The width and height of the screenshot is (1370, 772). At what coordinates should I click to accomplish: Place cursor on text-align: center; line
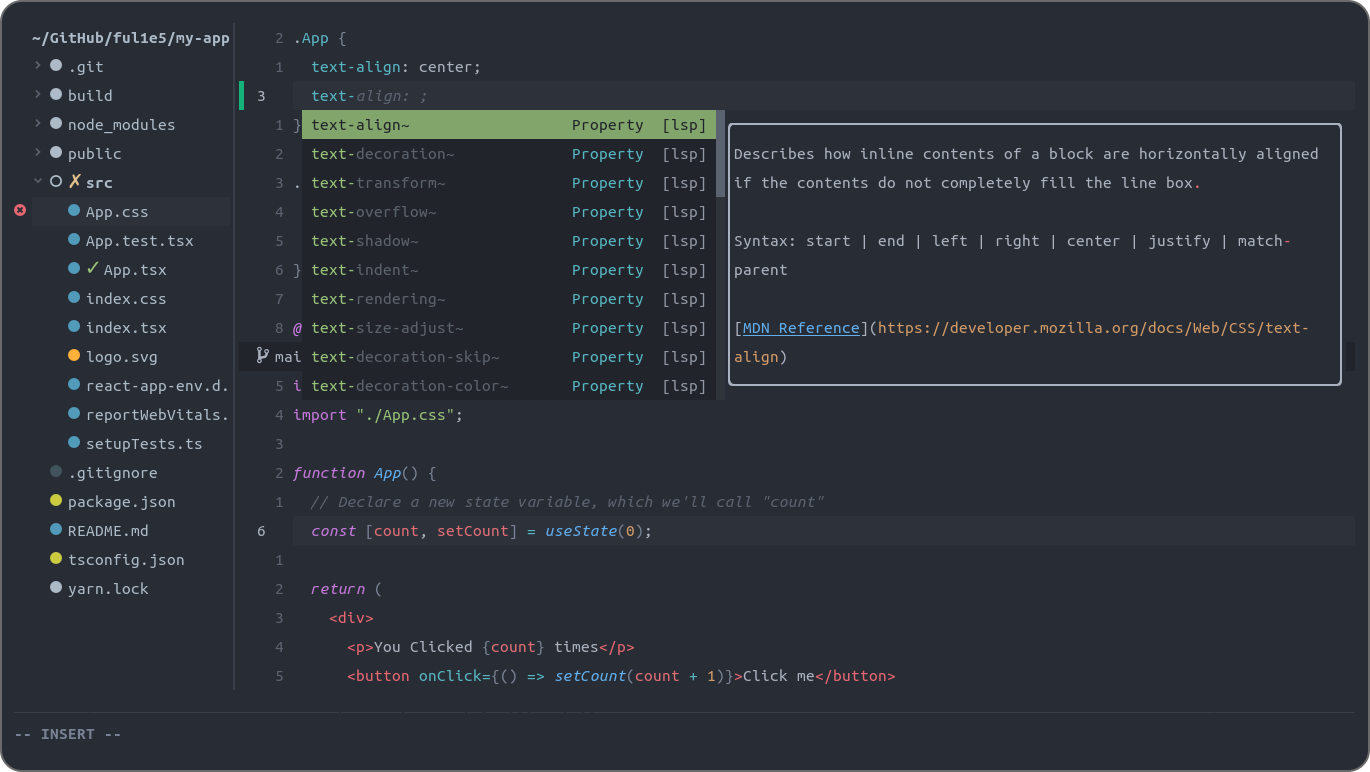pos(396,67)
